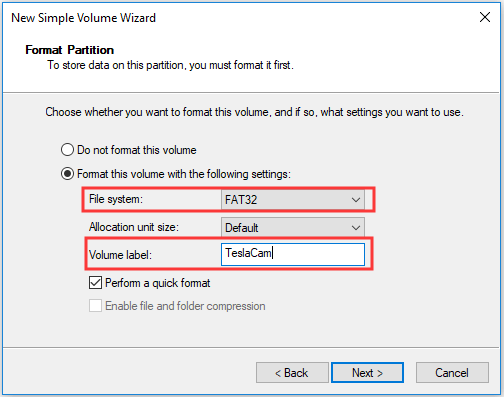Open the Allocation unit size dropdown showing Default

point(293,228)
